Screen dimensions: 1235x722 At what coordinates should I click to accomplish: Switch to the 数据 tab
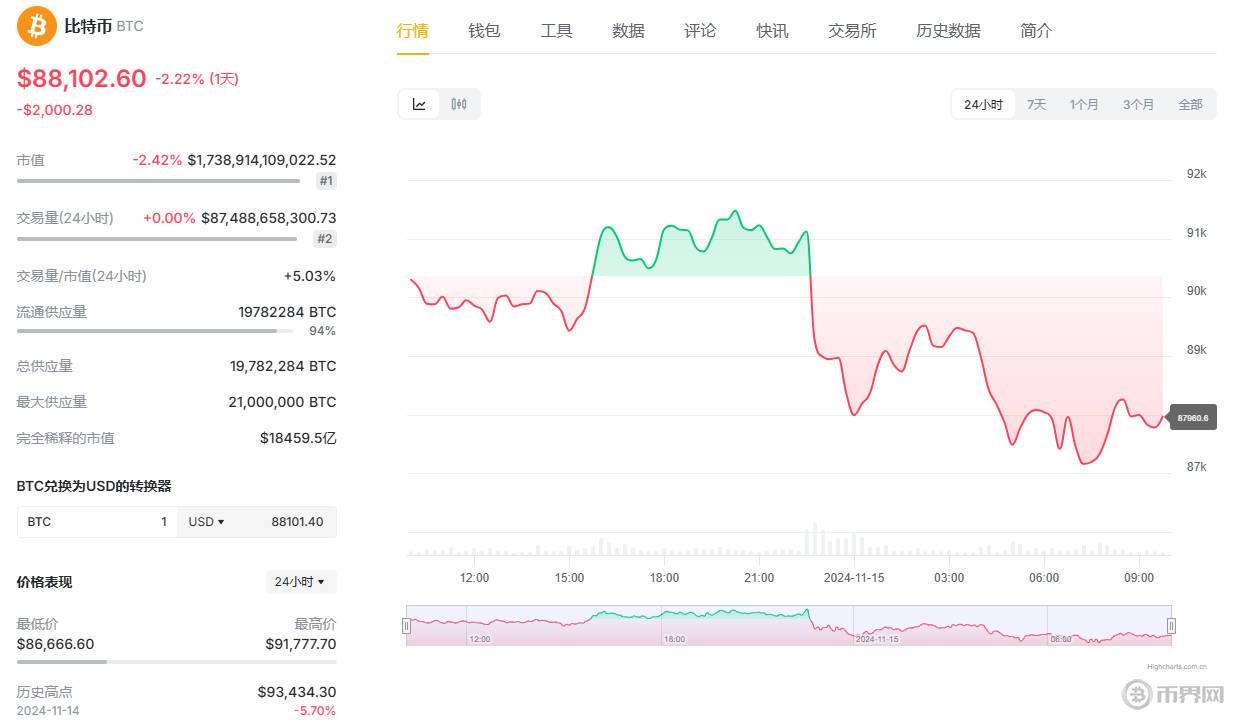click(x=628, y=31)
